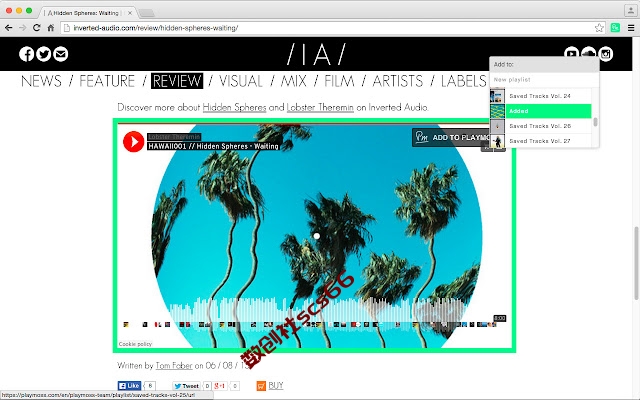This screenshot has width=640, height=400.
Task: Click the /IA/ site logo
Action: click(316, 54)
